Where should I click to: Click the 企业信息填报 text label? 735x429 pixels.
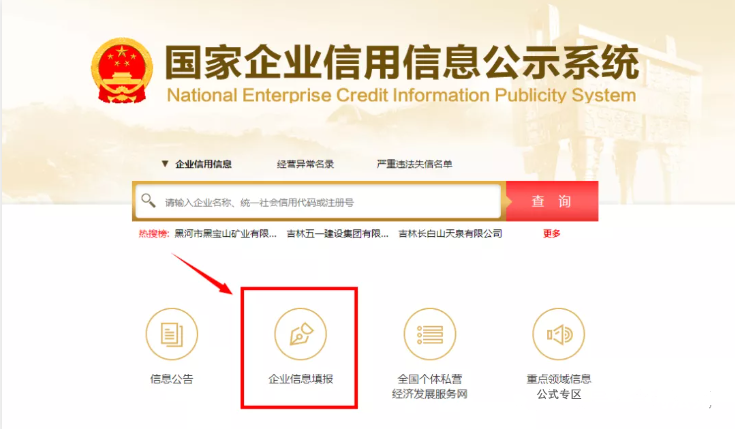[300, 379]
